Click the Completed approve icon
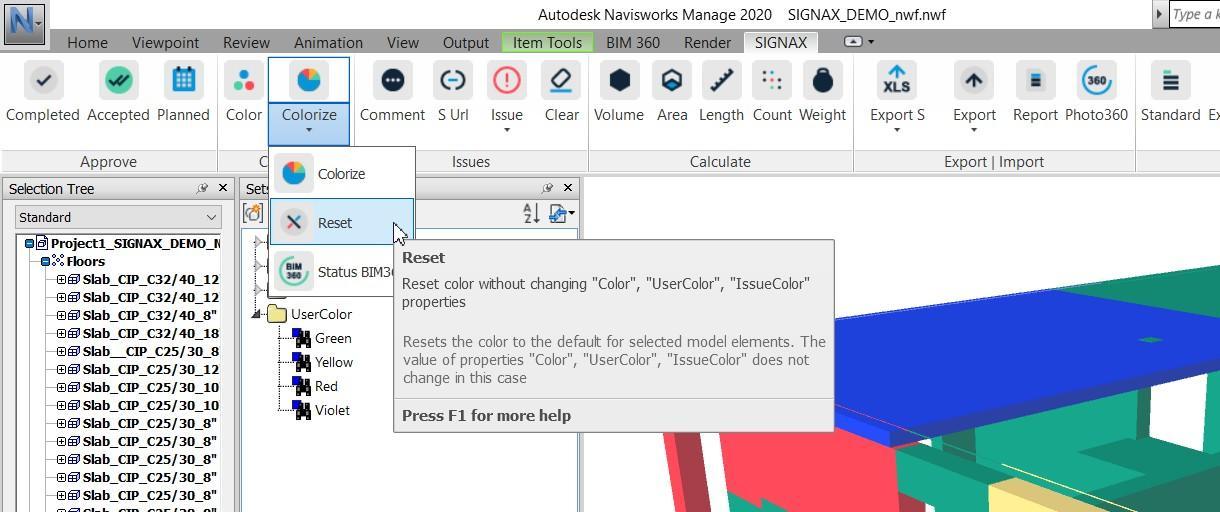1220x512 pixels. (x=42, y=80)
